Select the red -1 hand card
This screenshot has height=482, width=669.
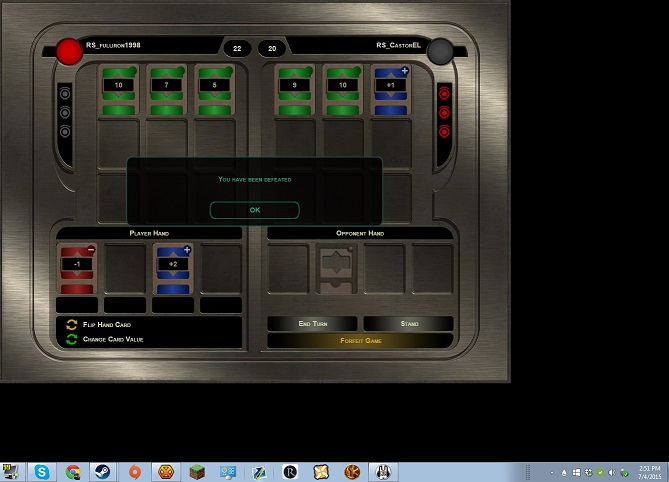(x=77, y=267)
